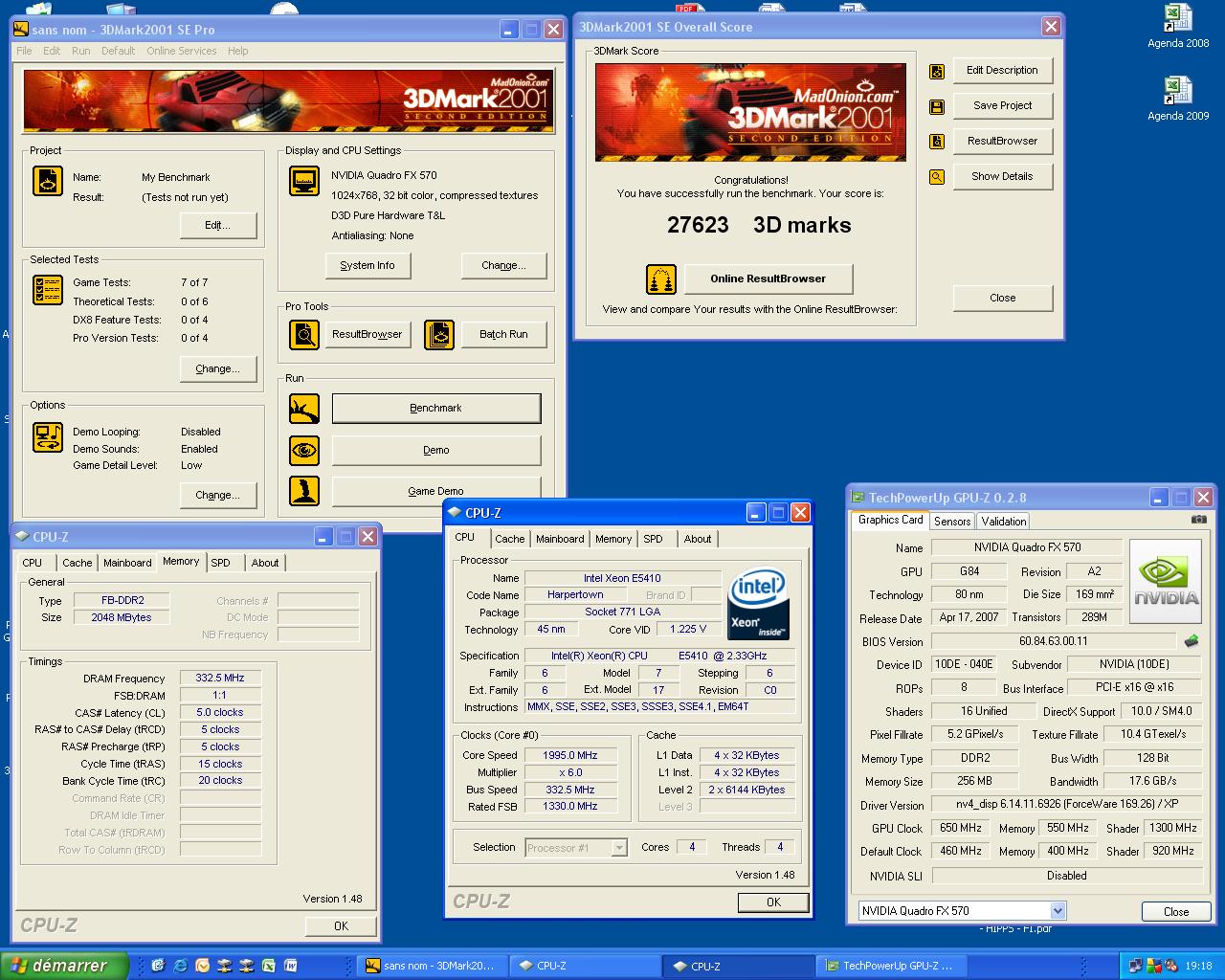The width and height of the screenshot is (1225, 980).
Task: Click the magnifier icon beside Show Details
Action: pos(937,177)
